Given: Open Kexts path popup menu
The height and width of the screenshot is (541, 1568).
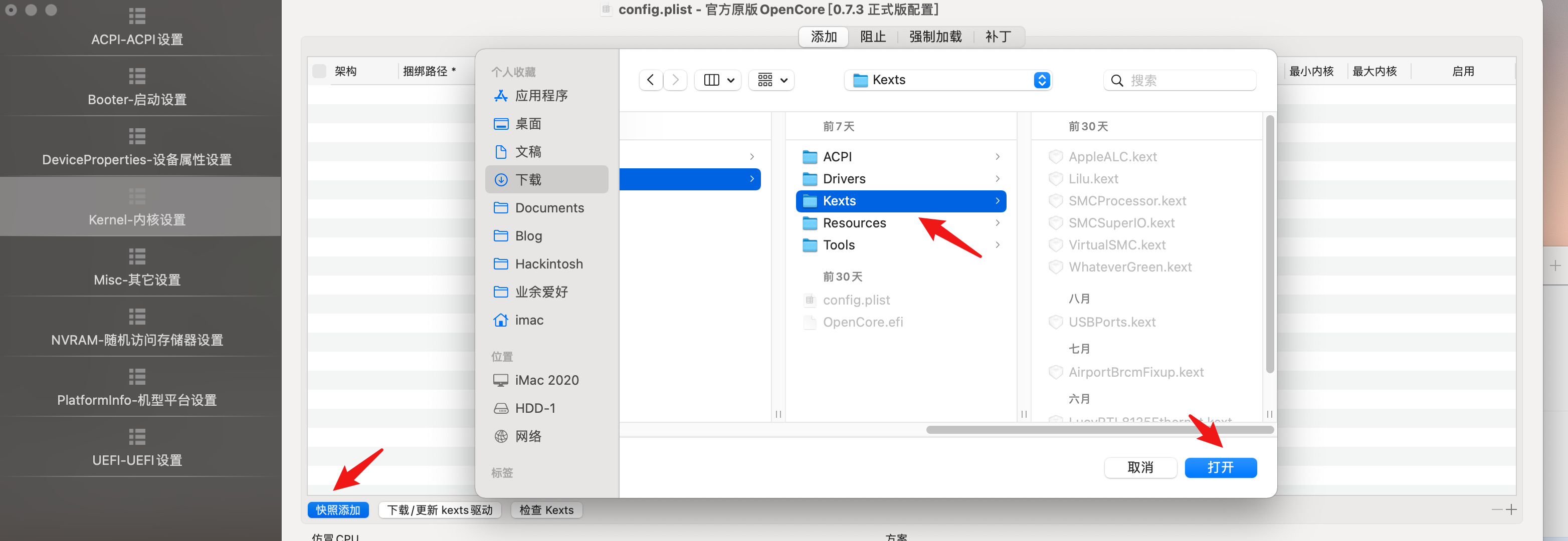Looking at the screenshot, I should (x=948, y=80).
